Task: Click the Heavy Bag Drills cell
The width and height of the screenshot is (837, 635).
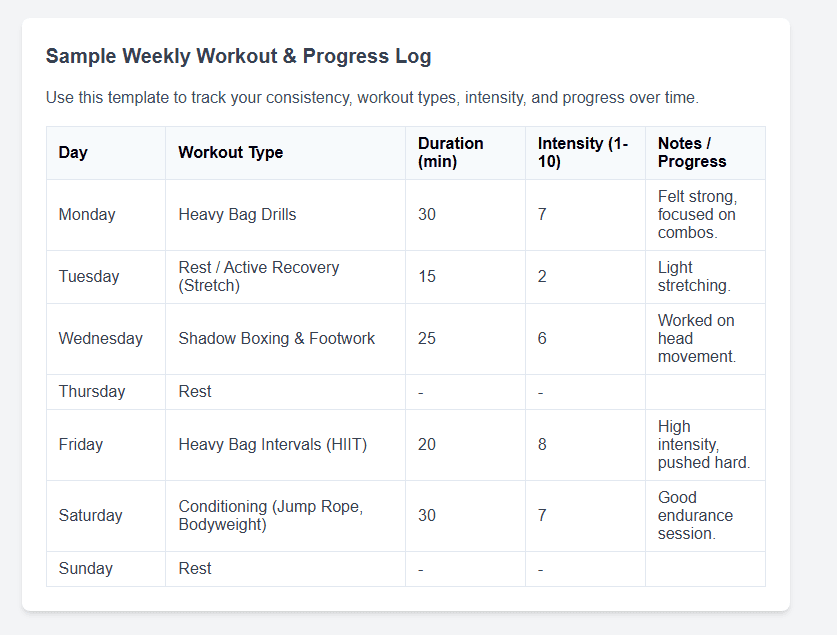Action: 285,215
